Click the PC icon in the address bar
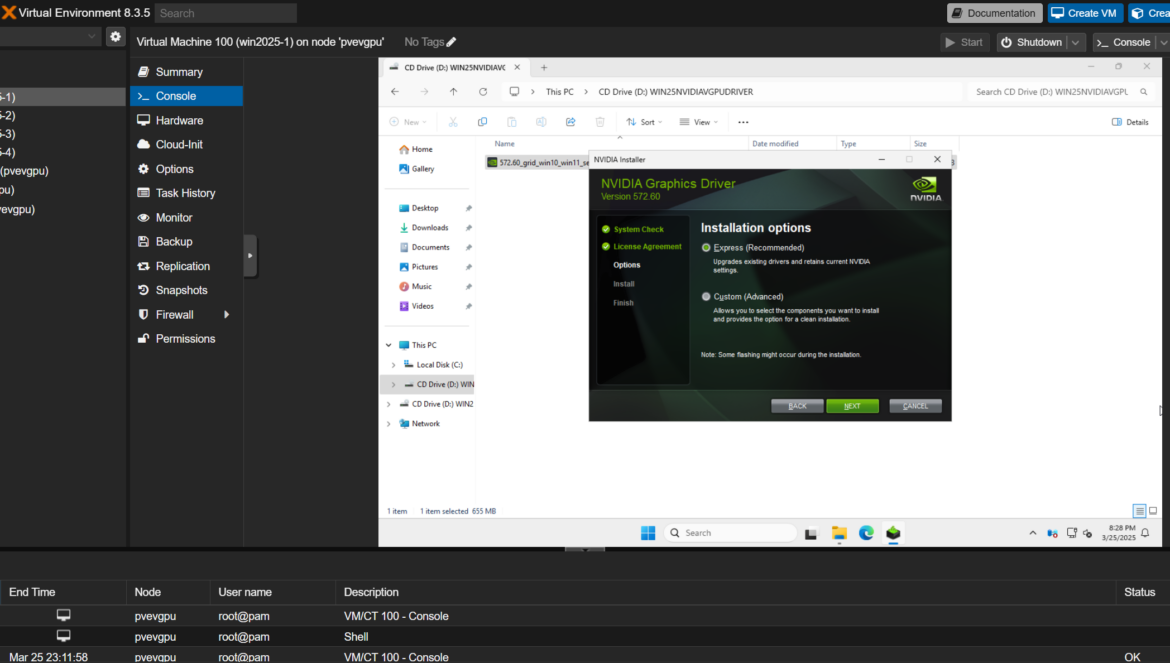Screen dimensions: 1170x663 pyautogui.click(x=514, y=92)
